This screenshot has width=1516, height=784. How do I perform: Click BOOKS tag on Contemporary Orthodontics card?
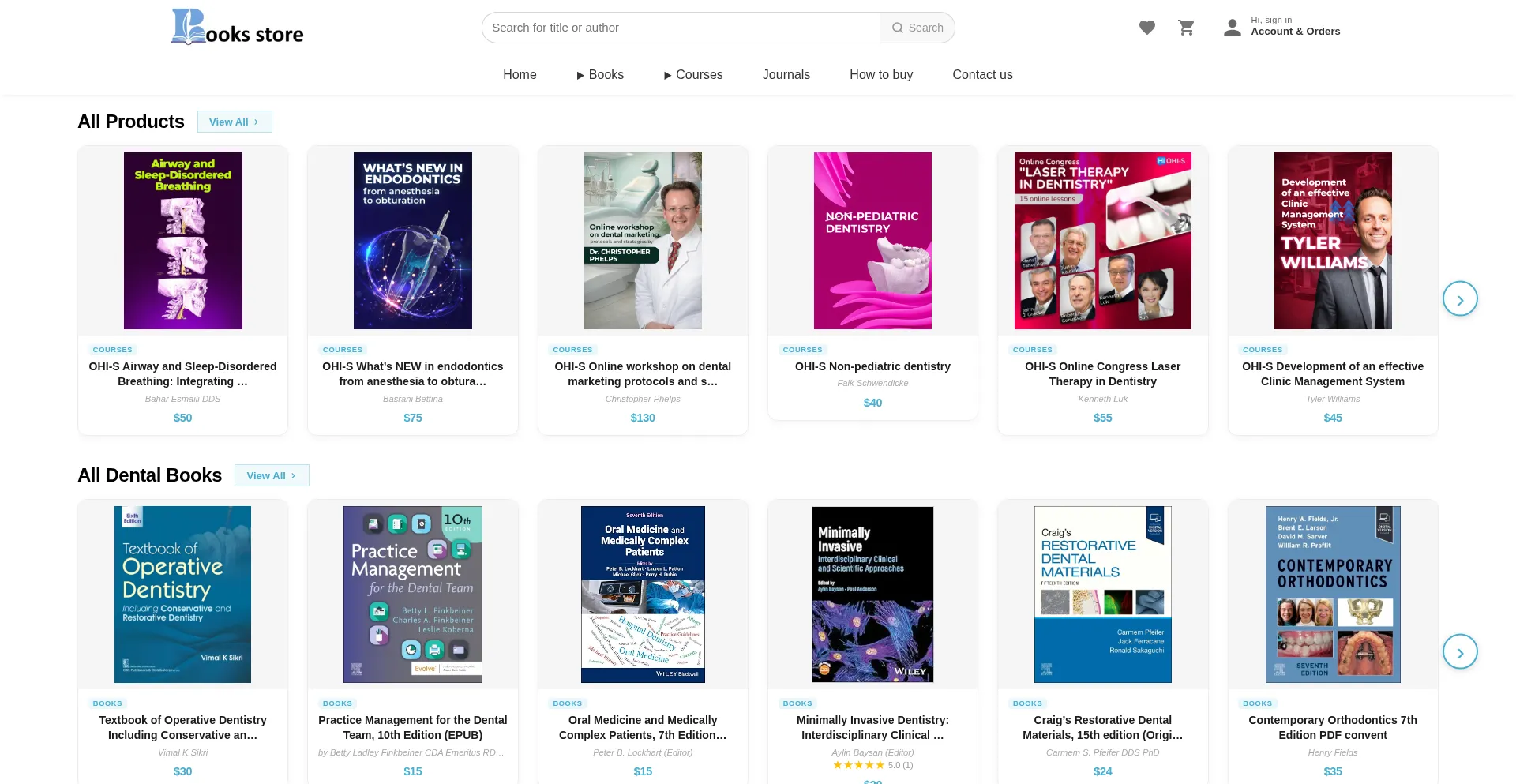1258,703
